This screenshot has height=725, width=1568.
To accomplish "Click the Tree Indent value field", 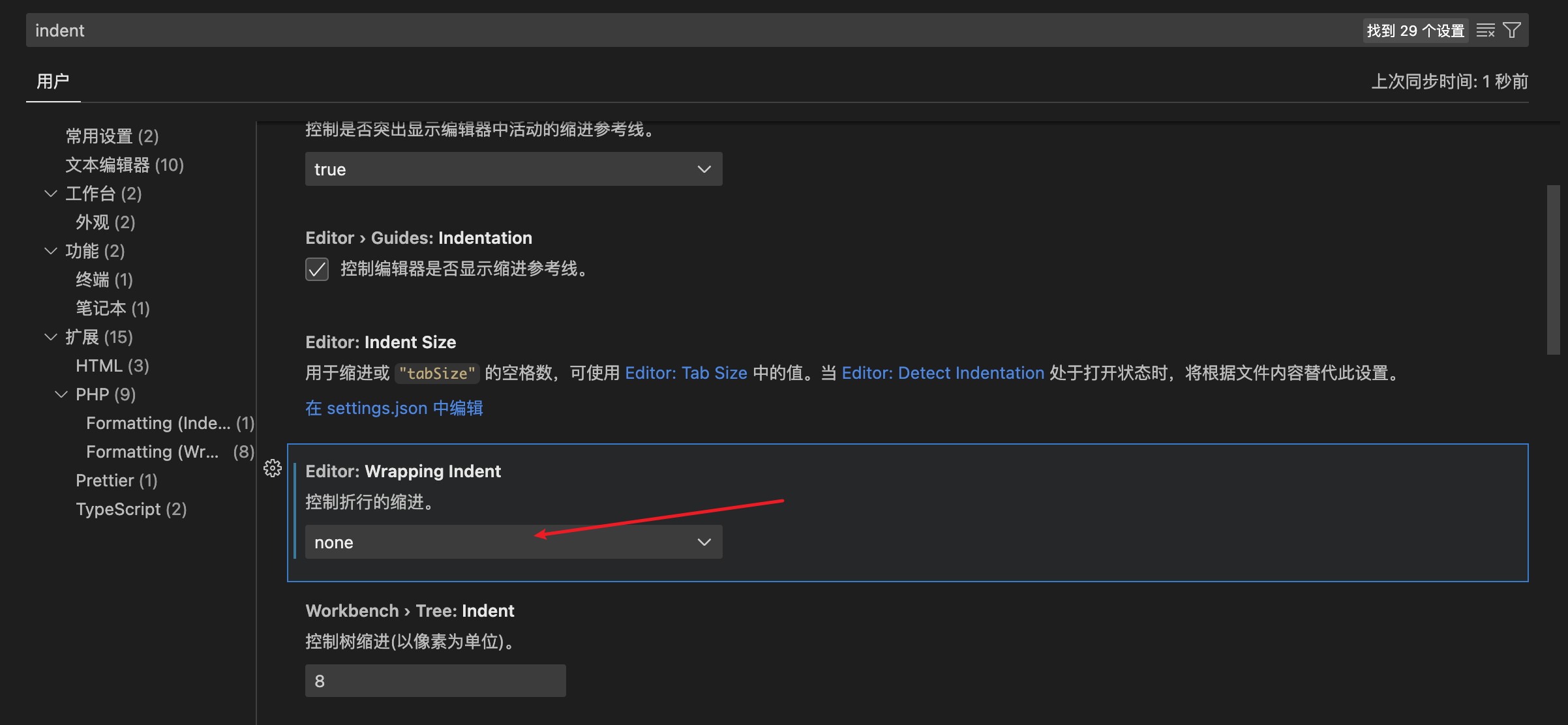I will [x=435, y=681].
